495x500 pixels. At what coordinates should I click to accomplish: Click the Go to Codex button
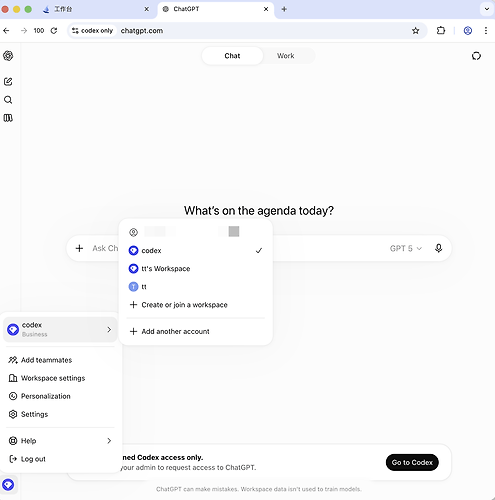412,462
